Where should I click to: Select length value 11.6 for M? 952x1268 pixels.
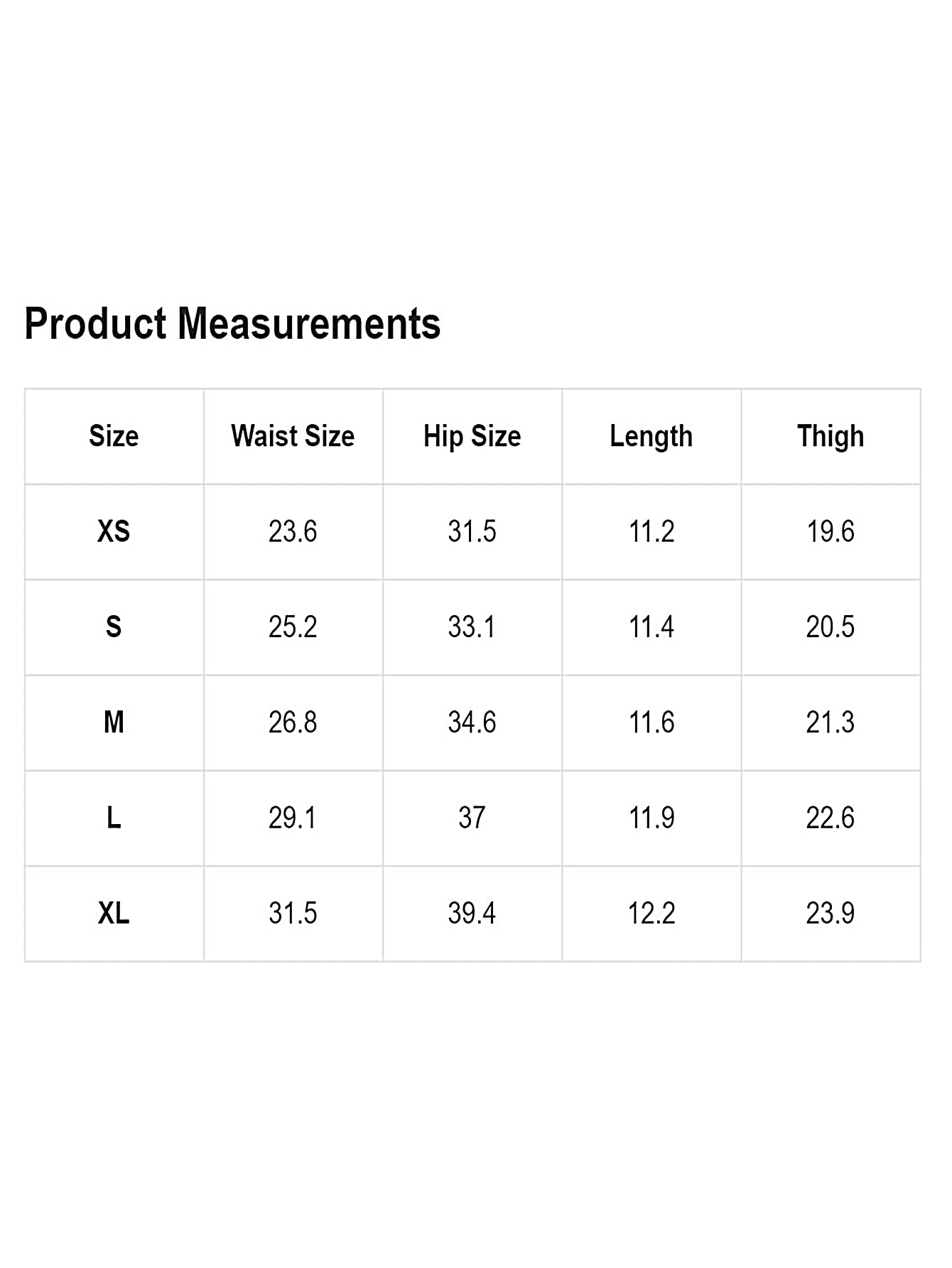pos(651,722)
